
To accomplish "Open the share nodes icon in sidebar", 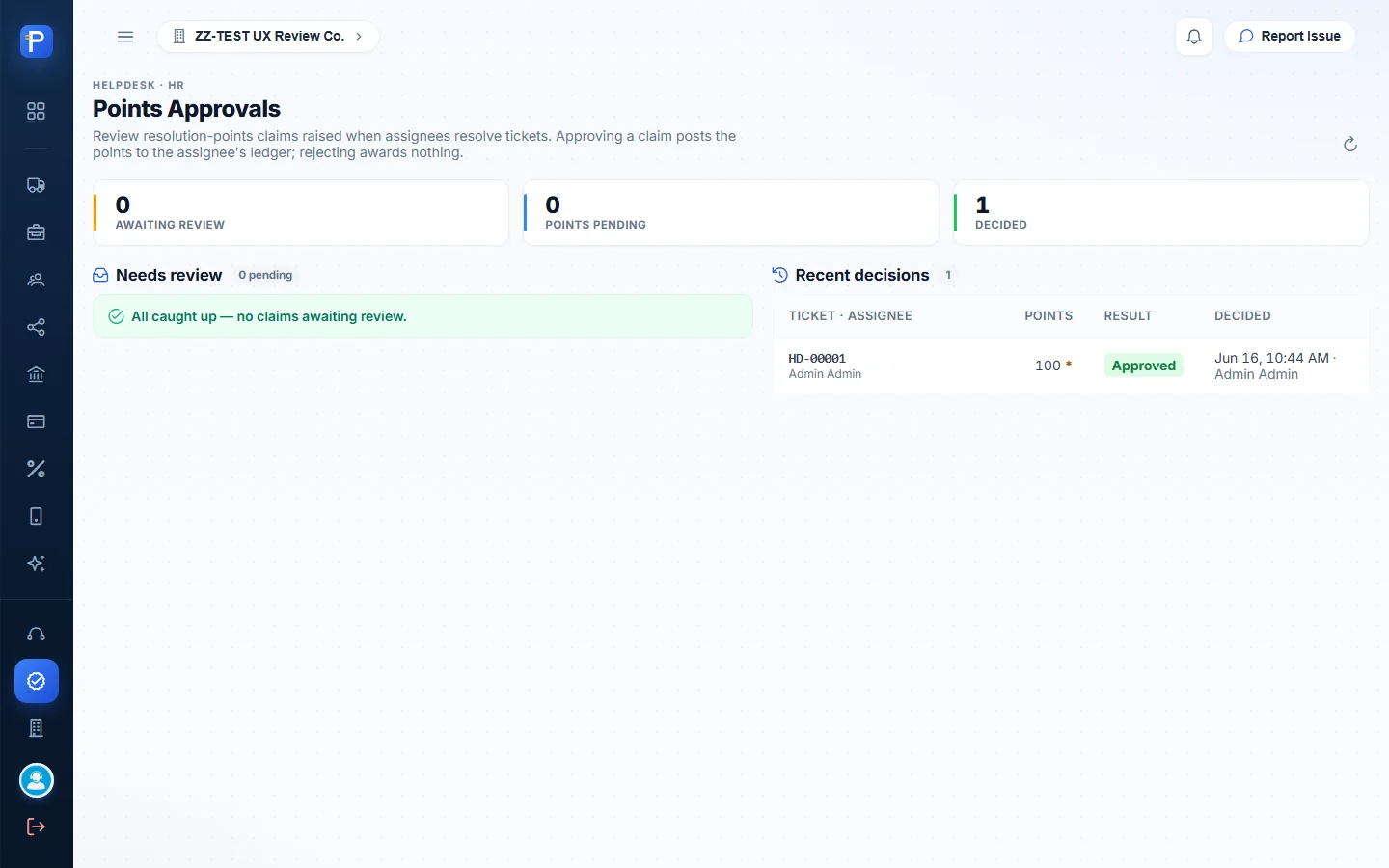I will click(36, 327).
